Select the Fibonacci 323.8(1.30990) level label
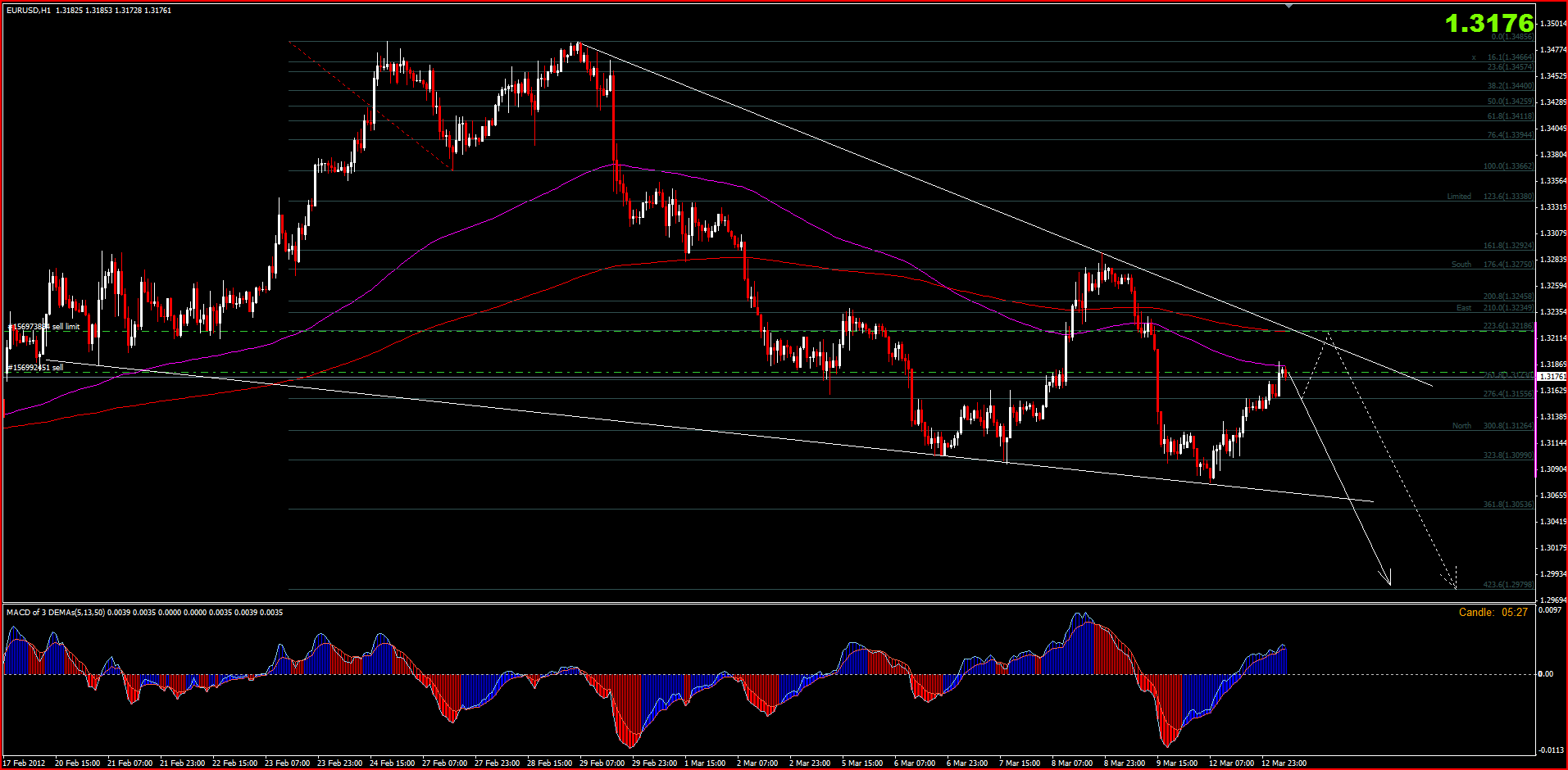Screen dimensions: 1568x770 coord(1508,455)
